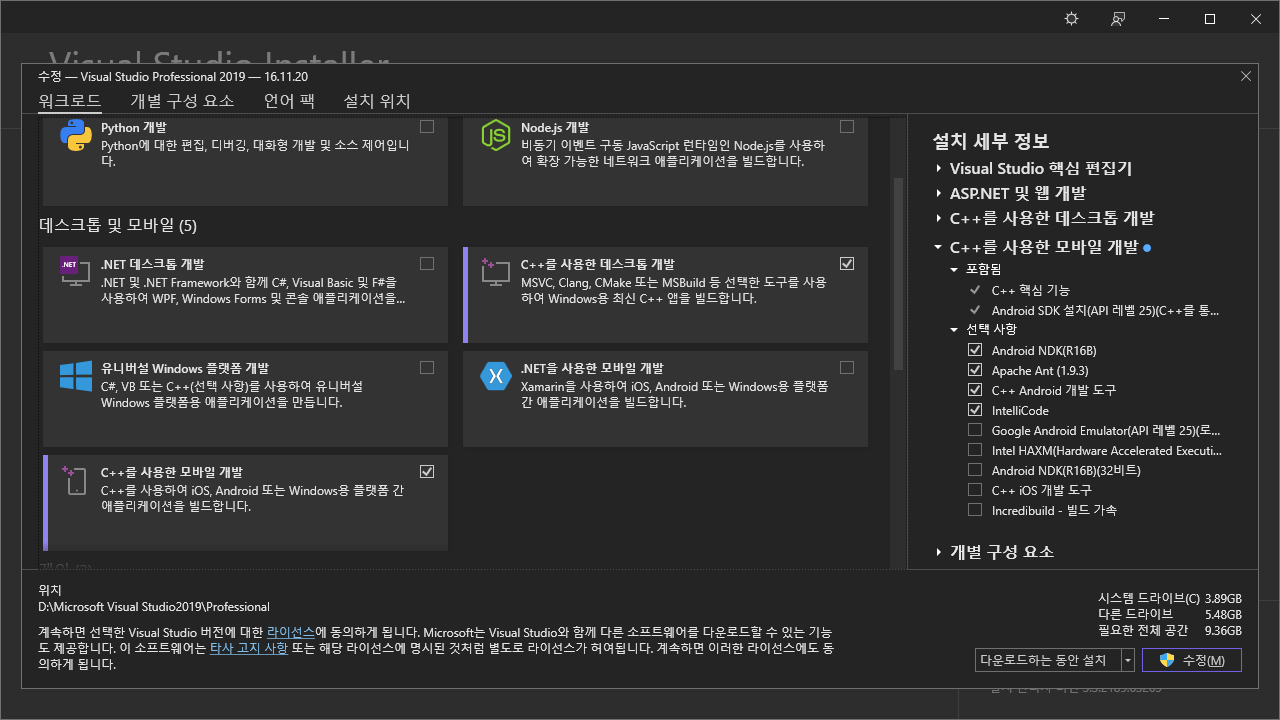Collapse the 선택 사항 section
Screen dimensions: 1280x720
click(955, 329)
